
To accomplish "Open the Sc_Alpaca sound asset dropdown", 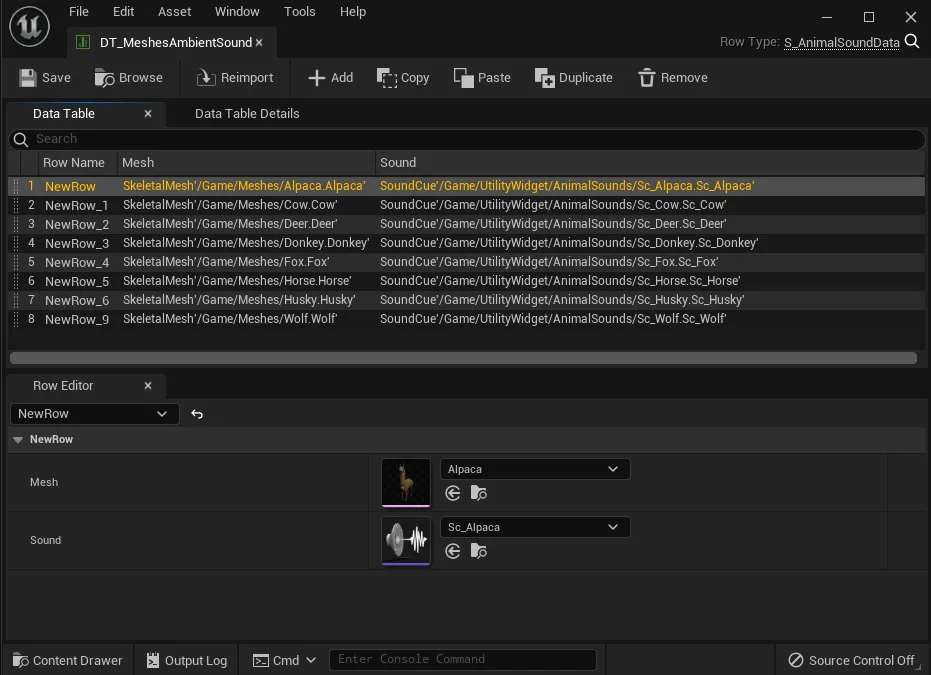I will (535, 527).
